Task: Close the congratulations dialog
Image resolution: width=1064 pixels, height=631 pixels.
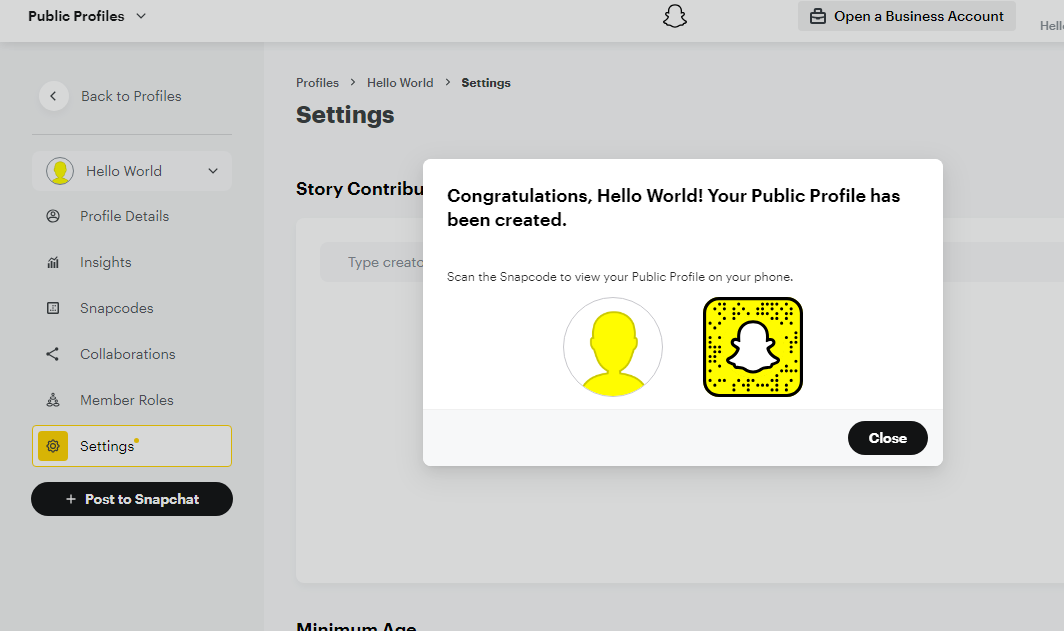Action: [x=887, y=438]
